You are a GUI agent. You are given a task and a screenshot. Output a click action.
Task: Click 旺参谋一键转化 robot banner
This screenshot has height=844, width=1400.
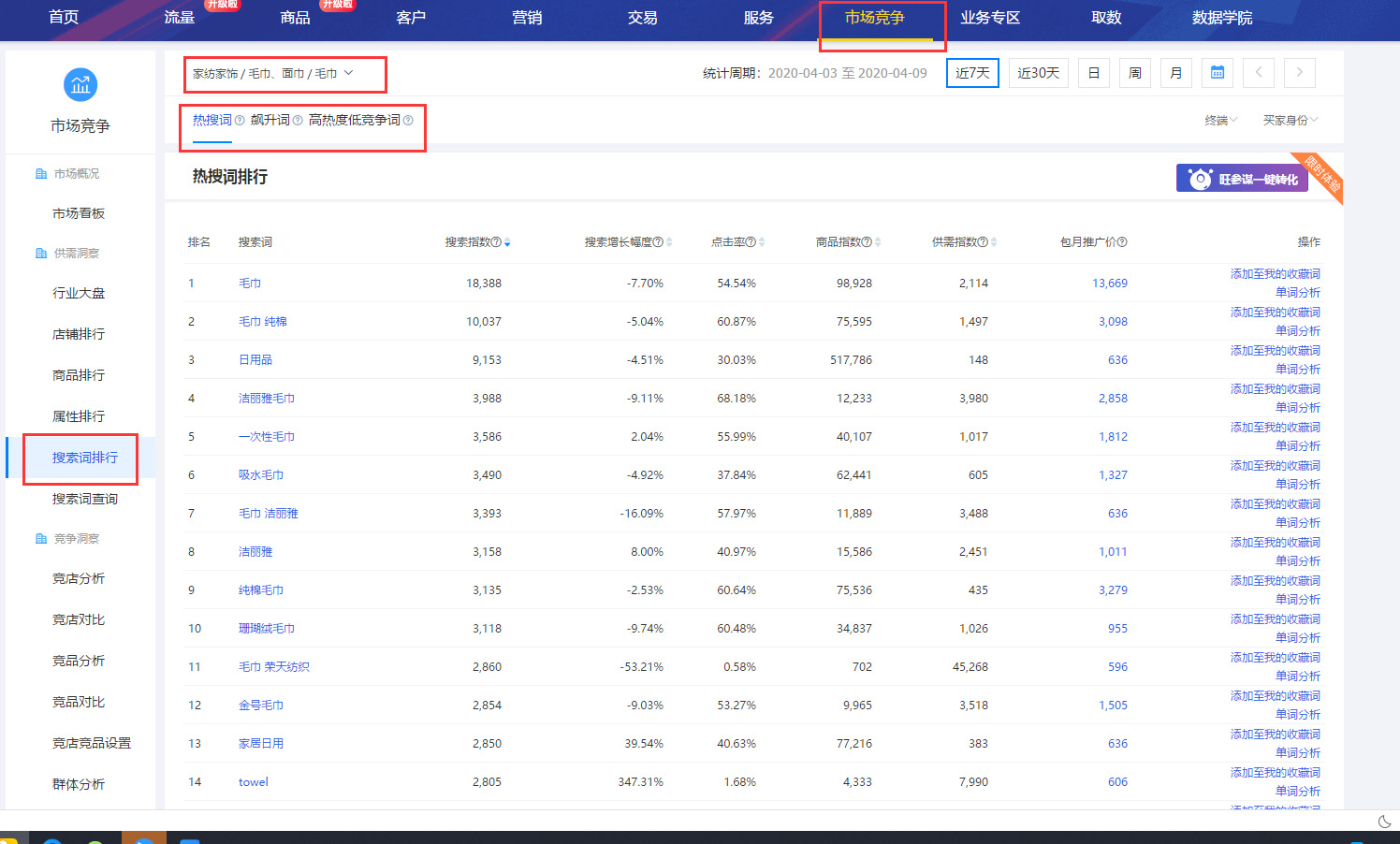[x=1242, y=179]
